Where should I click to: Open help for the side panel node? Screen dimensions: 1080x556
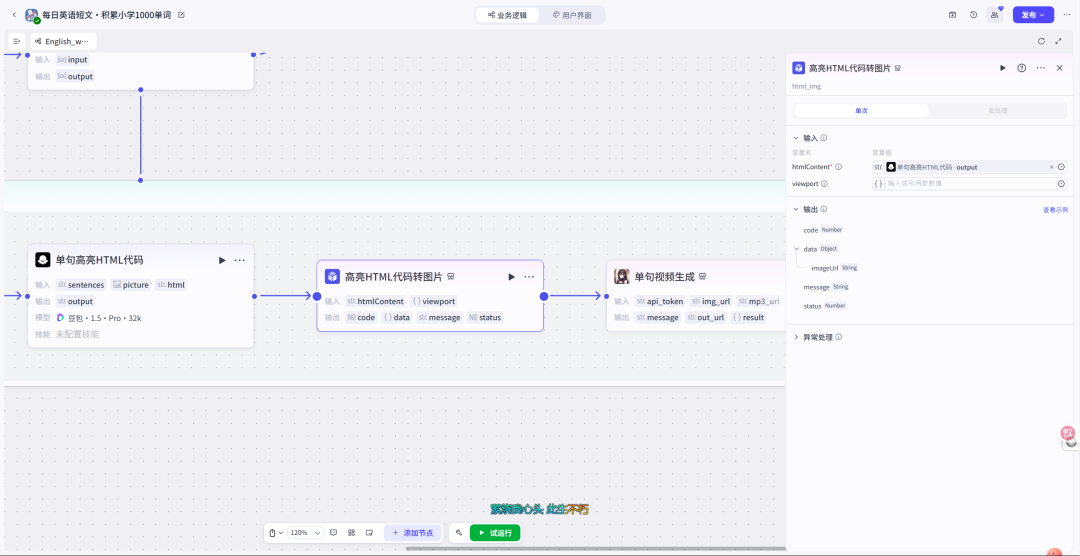pyautogui.click(x=1022, y=68)
